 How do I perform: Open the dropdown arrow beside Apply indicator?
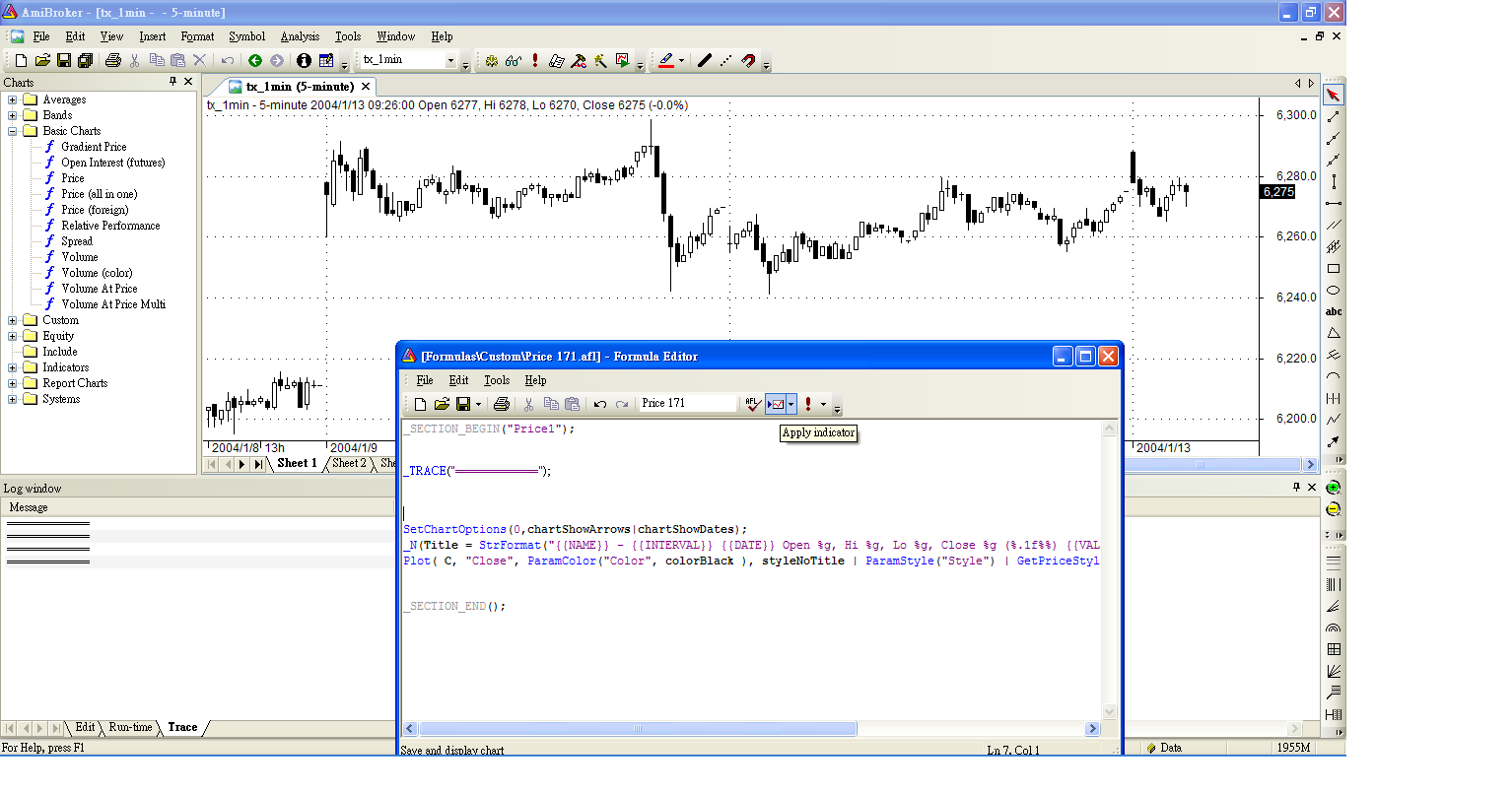(x=791, y=404)
